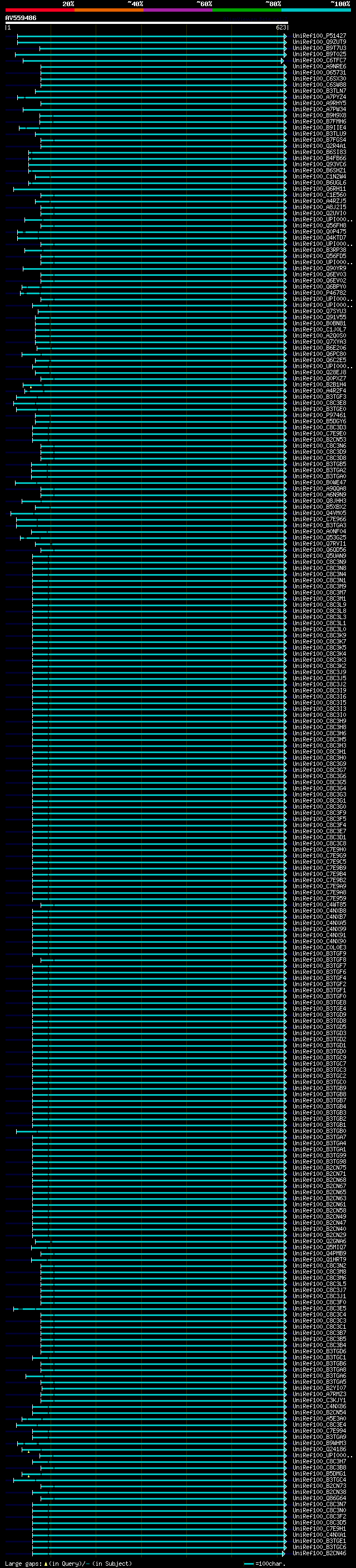Click the UniRef100_C3KJY1 hit label
Viewport: 356px width, 1568px height.
(319, 1400)
